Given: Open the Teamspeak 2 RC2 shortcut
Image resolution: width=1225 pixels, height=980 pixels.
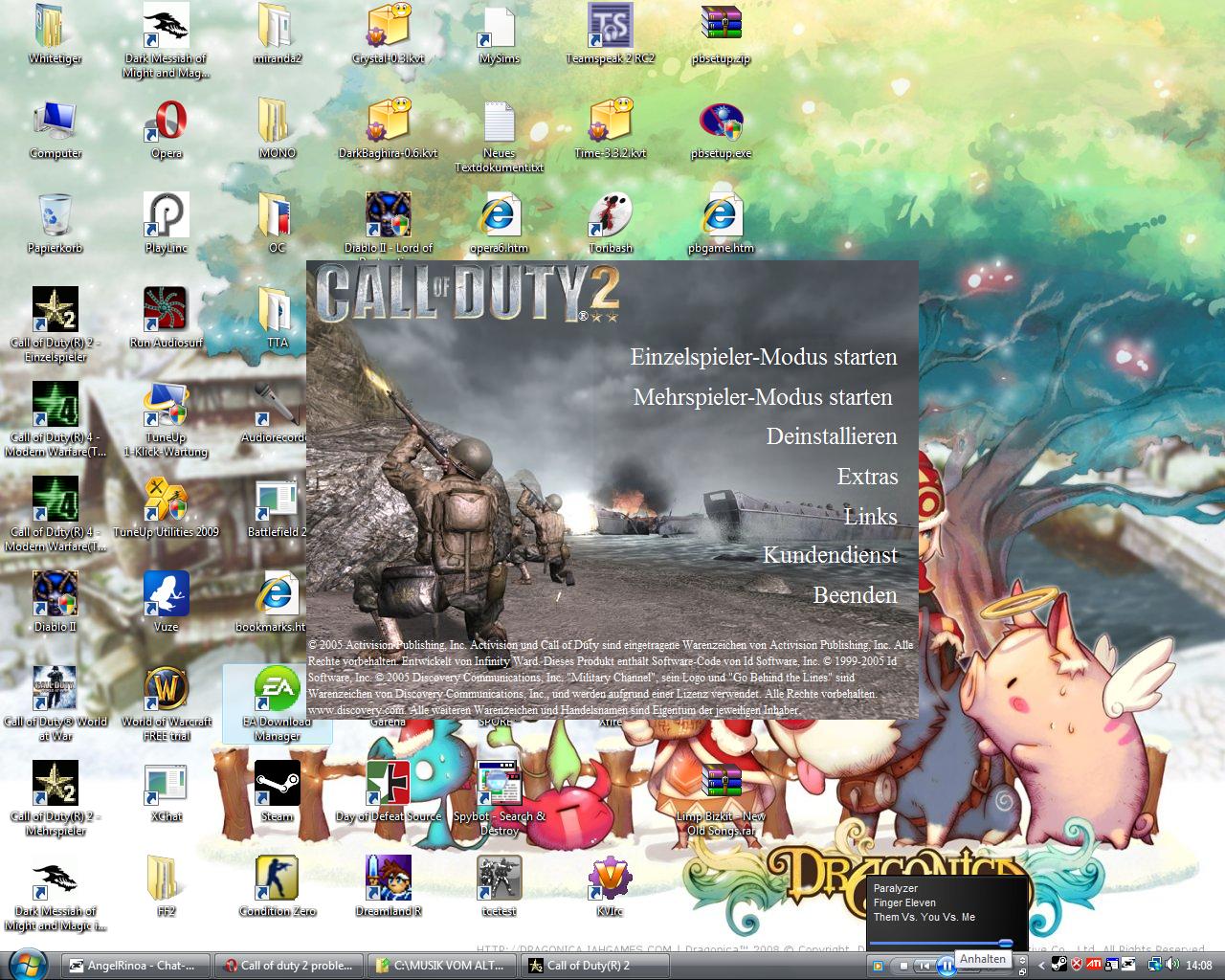Looking at the screenshot, I should 610,35.
